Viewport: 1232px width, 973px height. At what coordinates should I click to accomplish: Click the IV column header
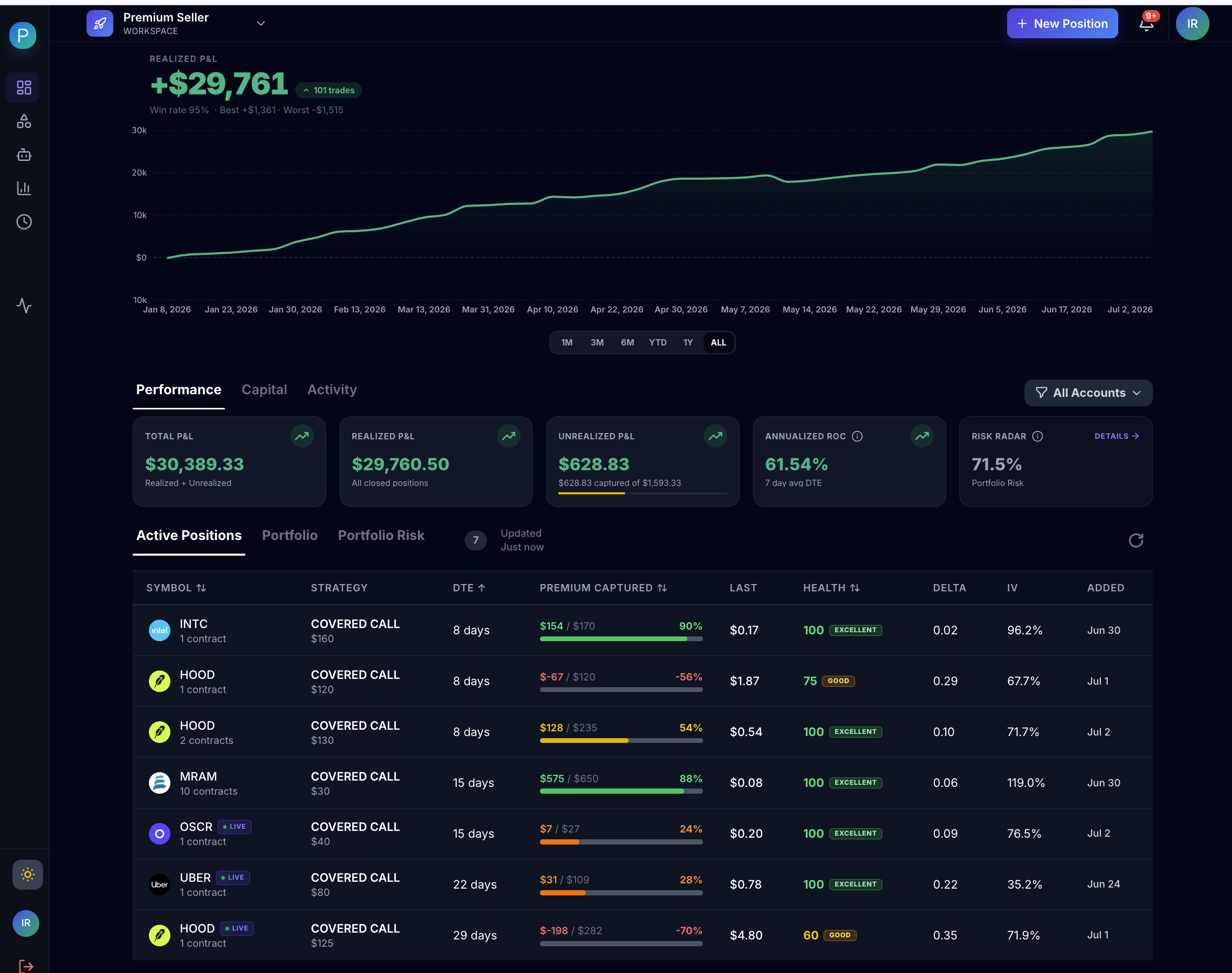[x=1012, y=587]
